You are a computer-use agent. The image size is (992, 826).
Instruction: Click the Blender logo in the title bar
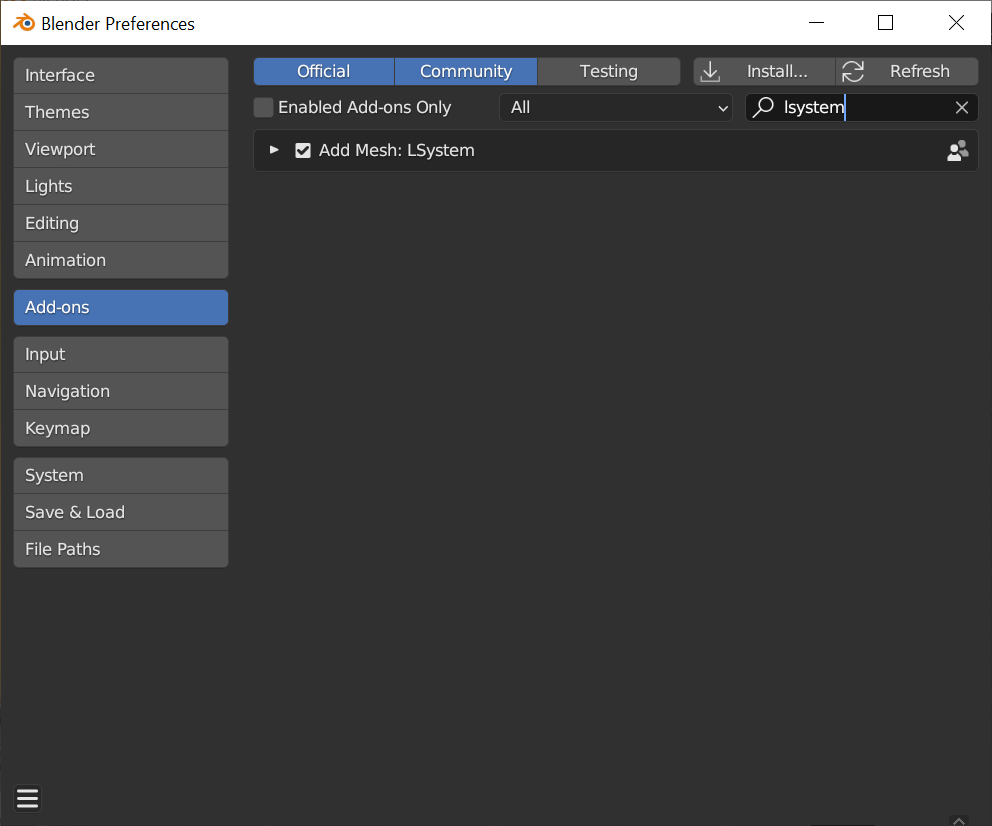click(22, 22)
